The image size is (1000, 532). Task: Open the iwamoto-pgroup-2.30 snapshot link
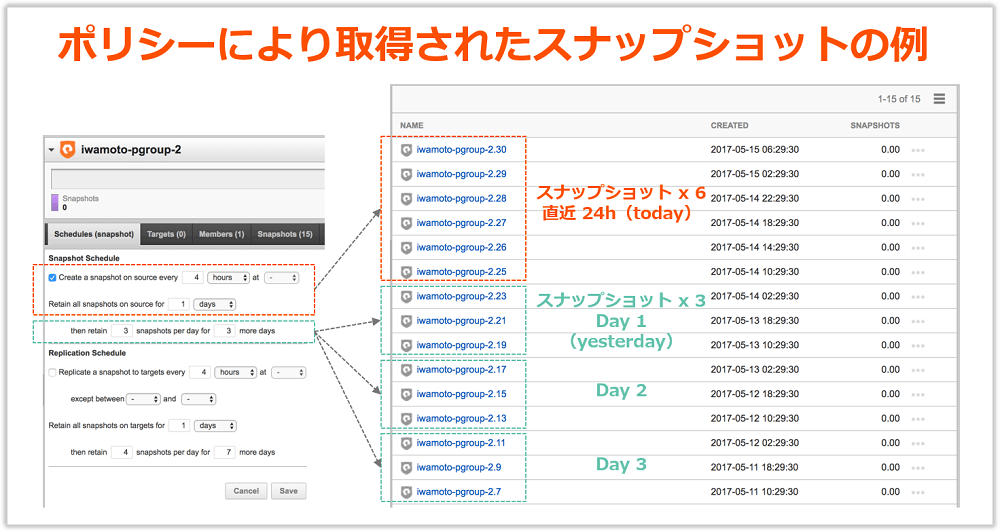pos(461,150)
